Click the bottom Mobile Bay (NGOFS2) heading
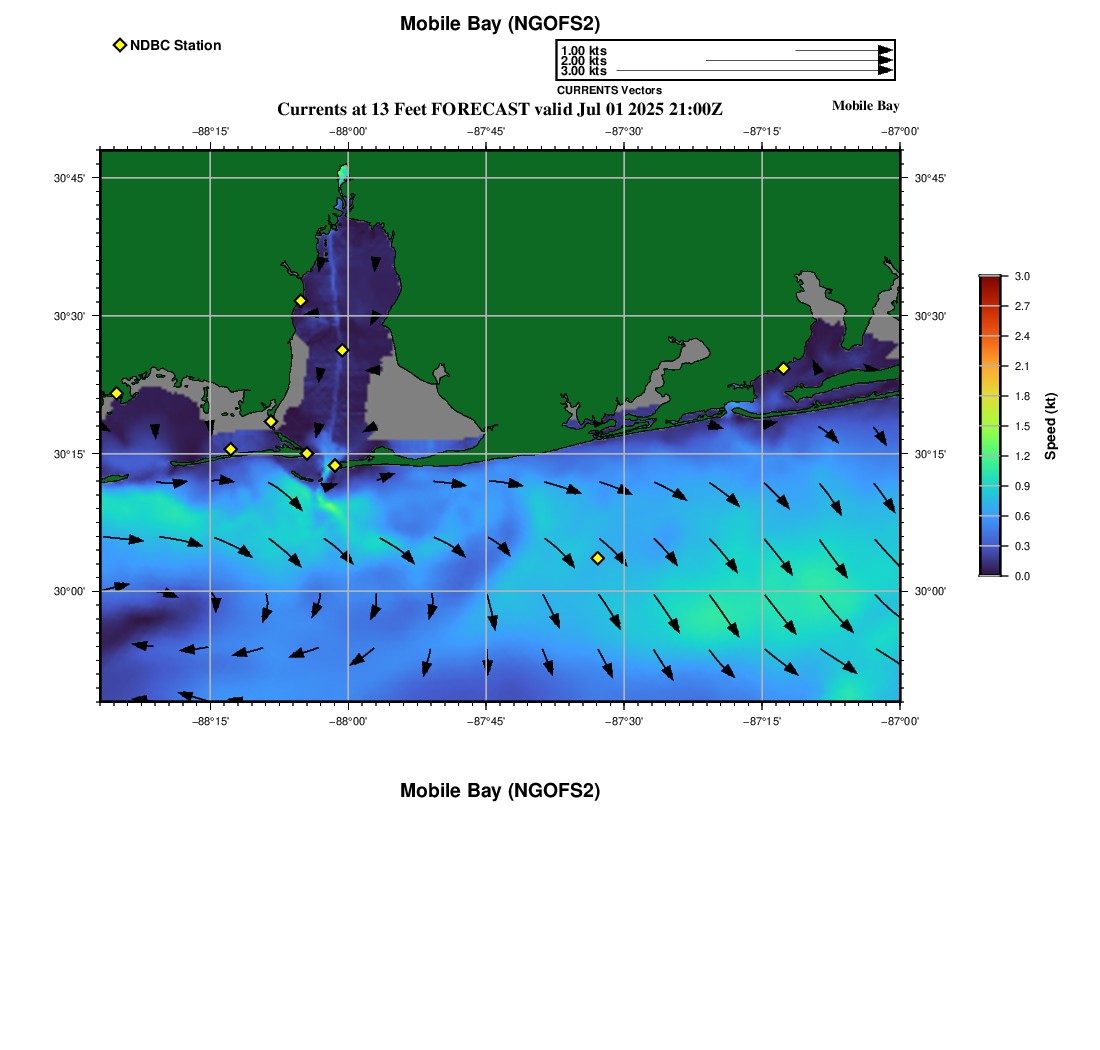Viewport: 1100px width, 1050px height. pos(500,790)
